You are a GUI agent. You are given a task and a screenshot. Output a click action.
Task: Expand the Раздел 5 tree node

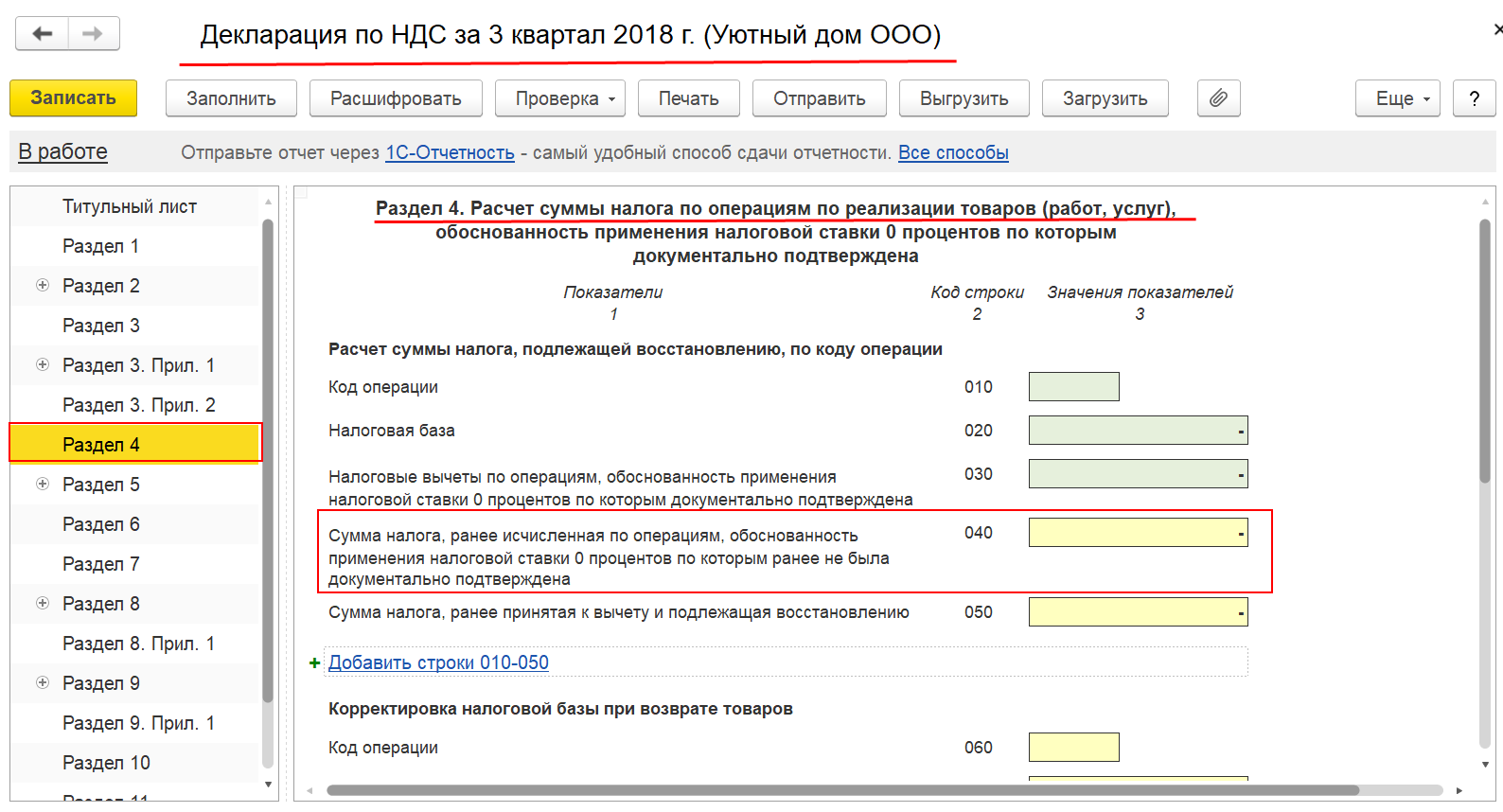point(43,484)
